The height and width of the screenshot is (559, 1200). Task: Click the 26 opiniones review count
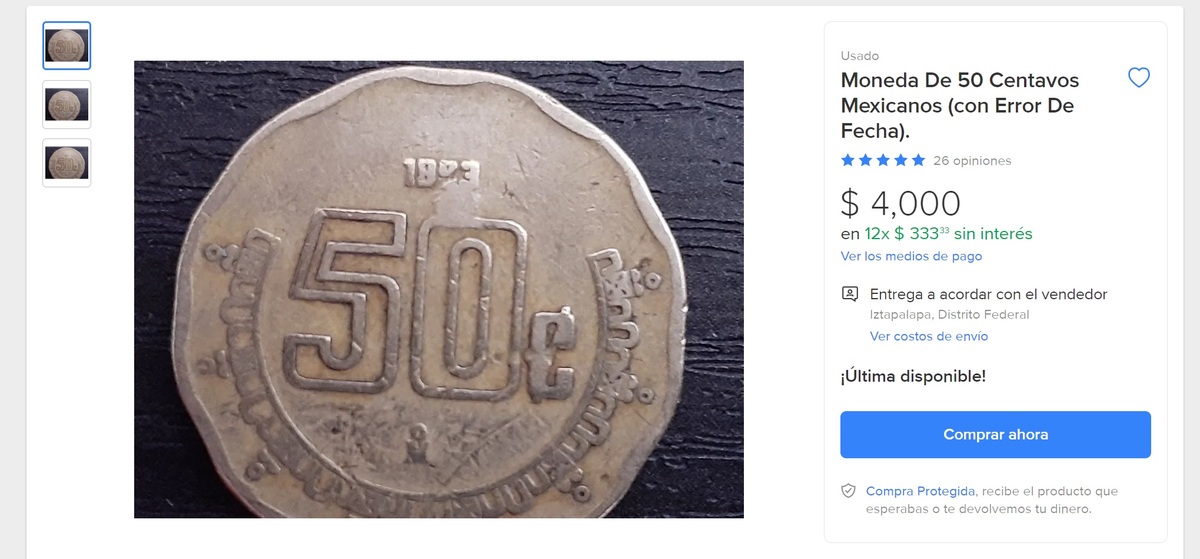[x=972, y=161]
